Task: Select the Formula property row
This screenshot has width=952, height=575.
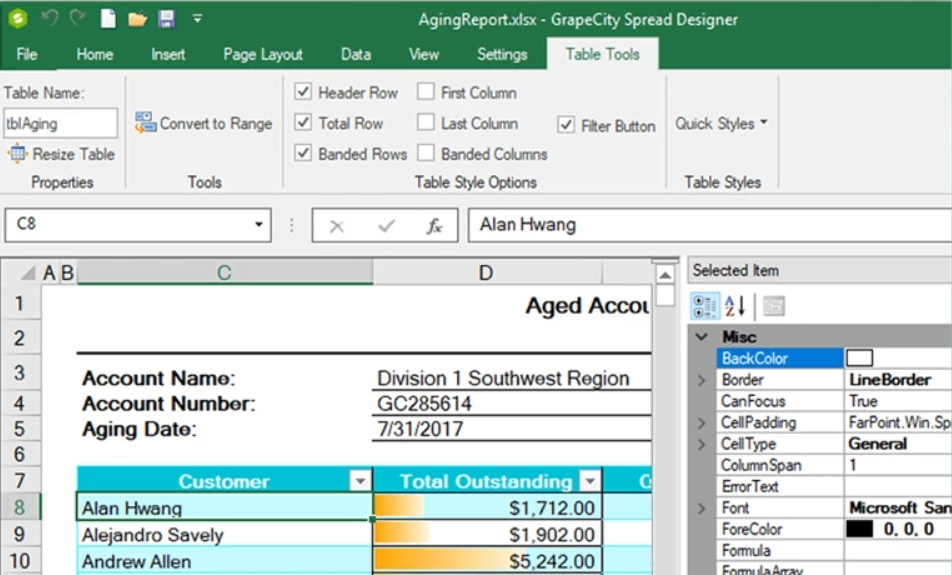Action: tap(834, 551)
